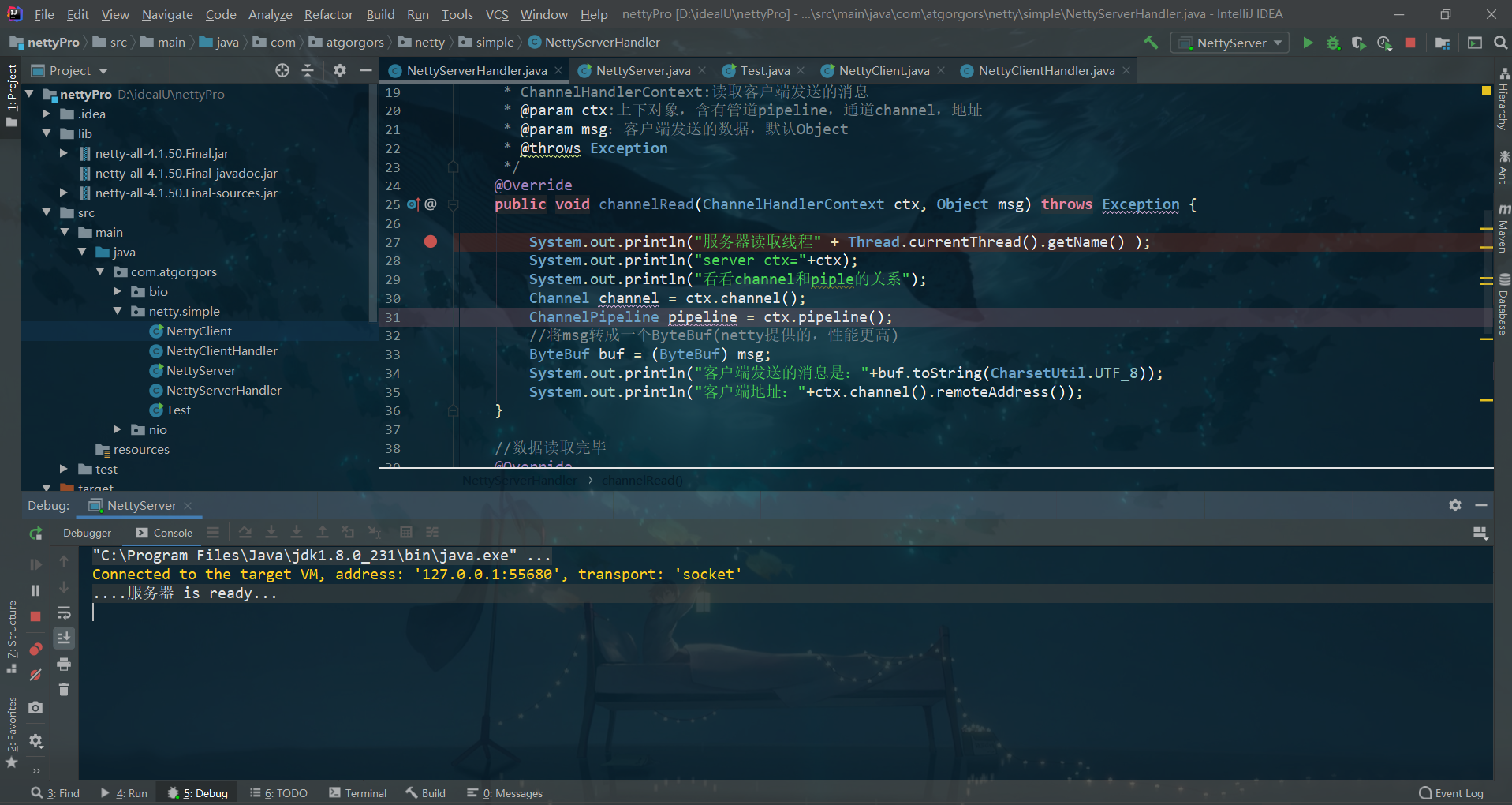
Task: Fold the channelRead method at line 25
Action: click(x=454, y=204)
